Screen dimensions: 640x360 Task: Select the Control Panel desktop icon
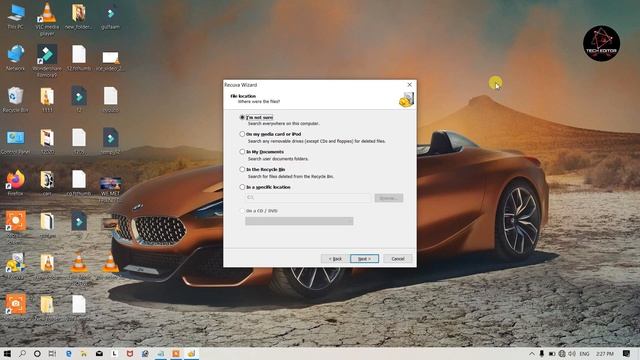16,141
